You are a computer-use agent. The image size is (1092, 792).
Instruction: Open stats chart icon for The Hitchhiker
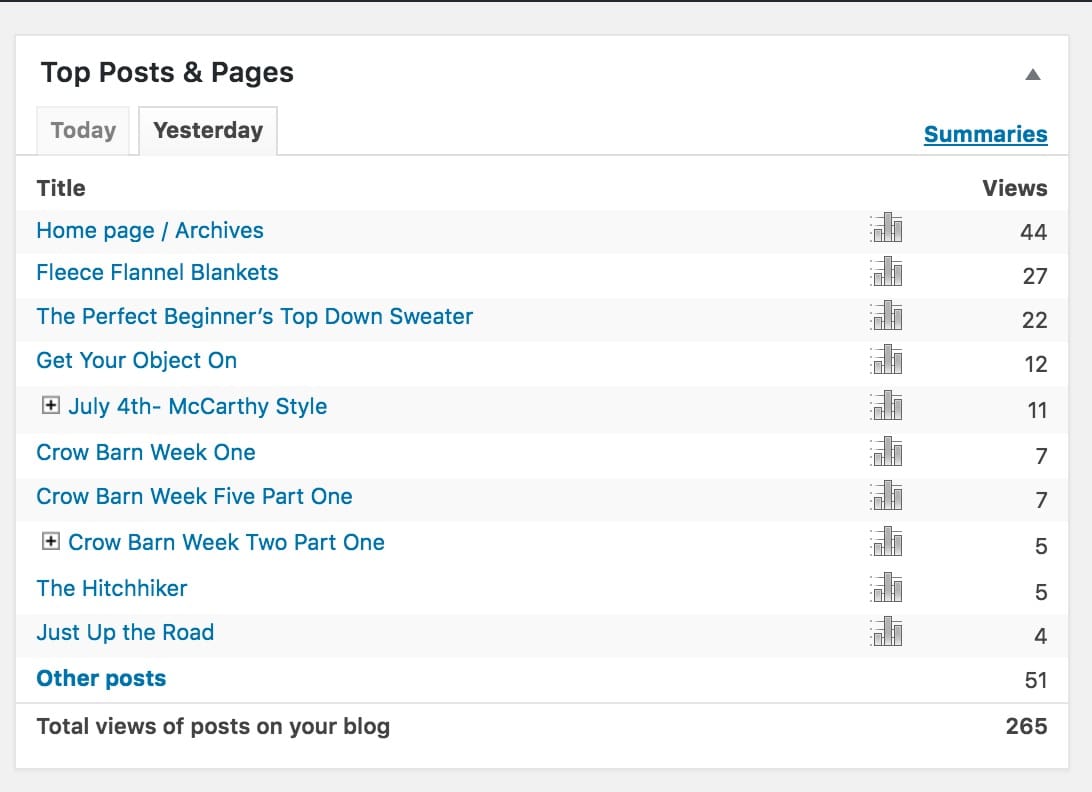point(886,588)
